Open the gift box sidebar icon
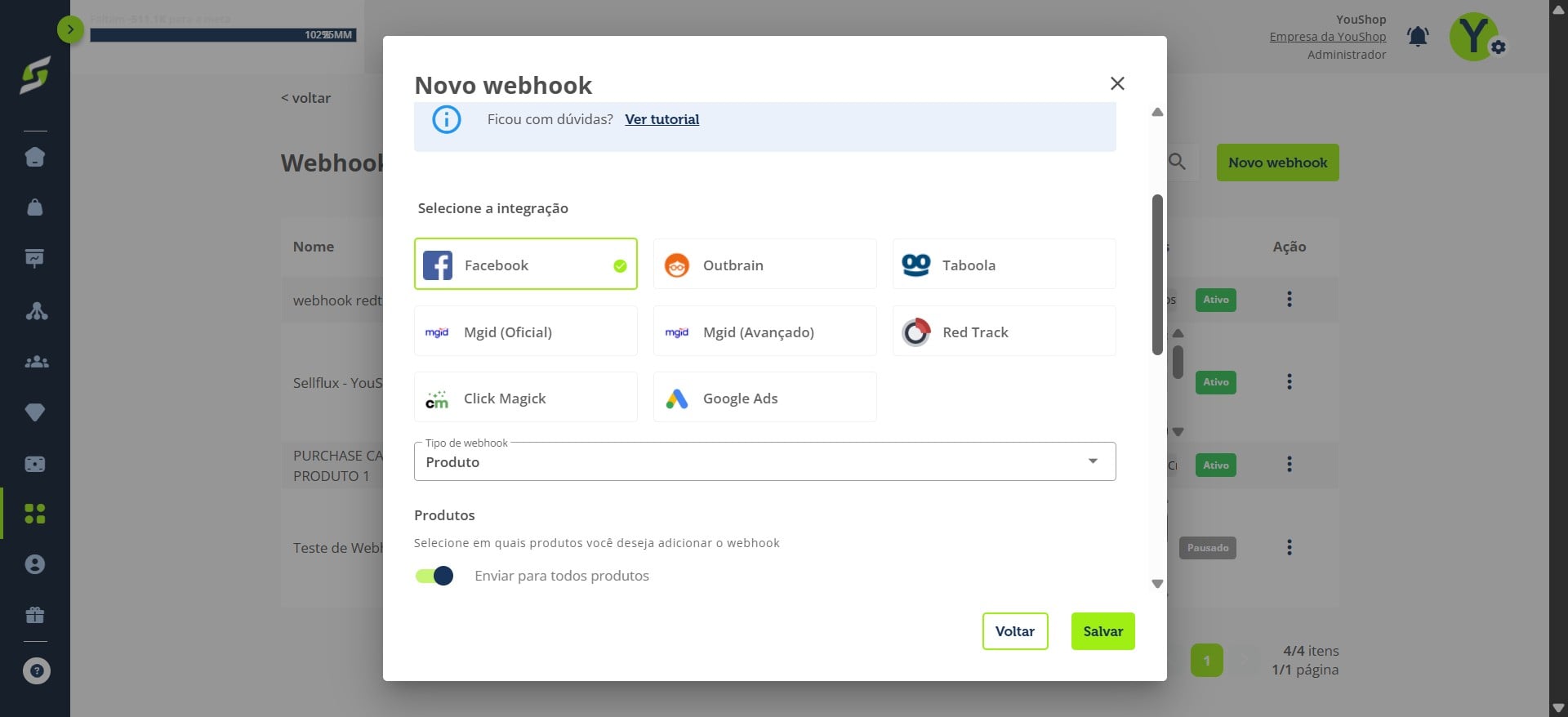 [x=35, y=615]
